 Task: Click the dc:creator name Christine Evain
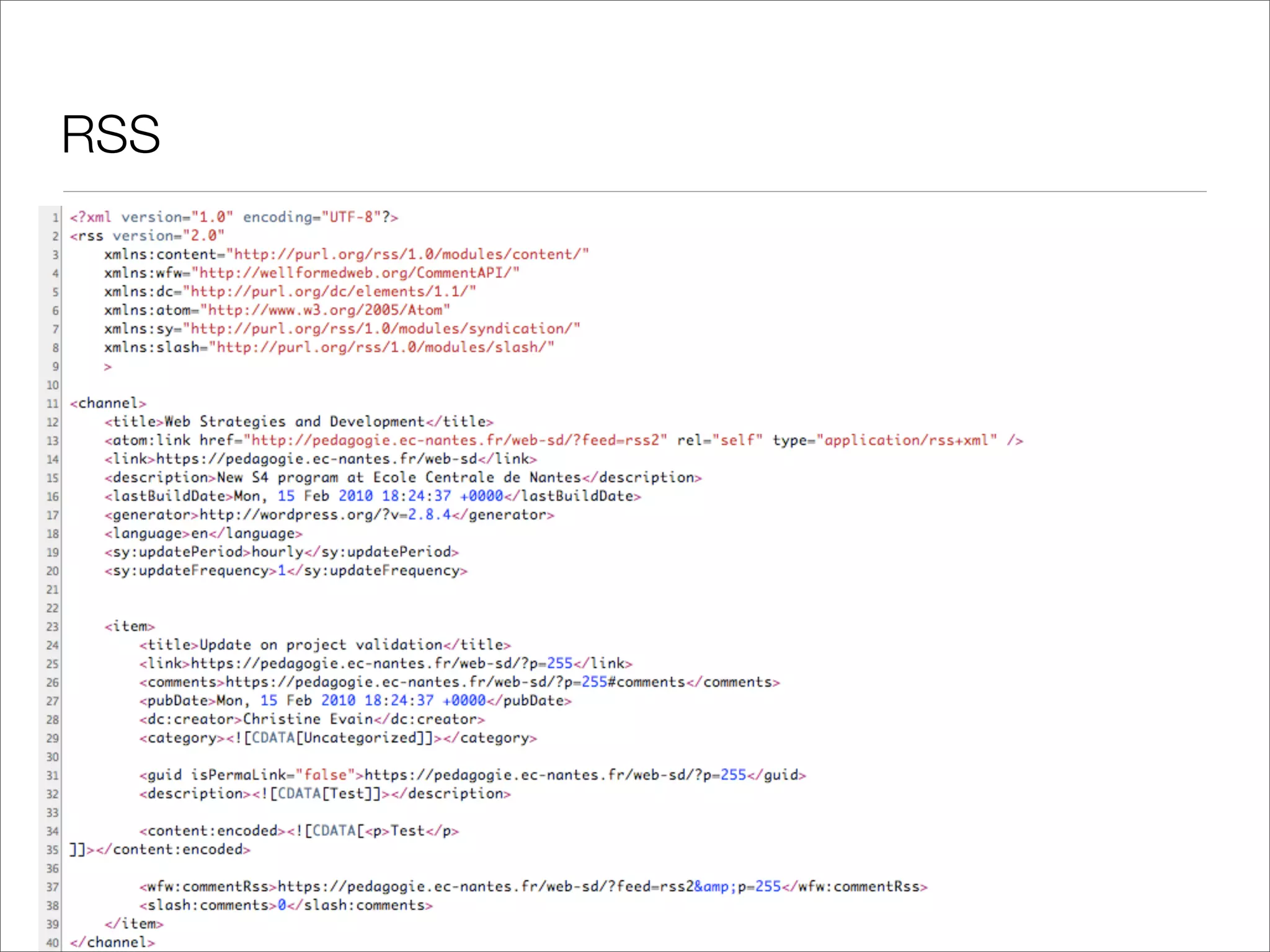coord(308,720)
